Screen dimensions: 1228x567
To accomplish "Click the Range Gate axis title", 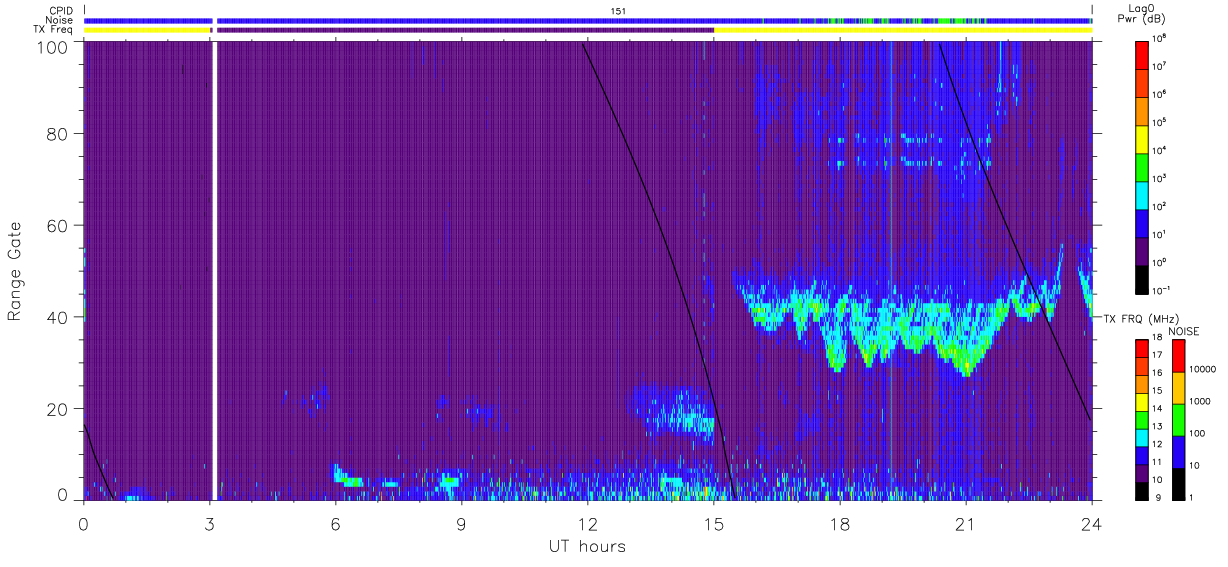I will [15, 271].
